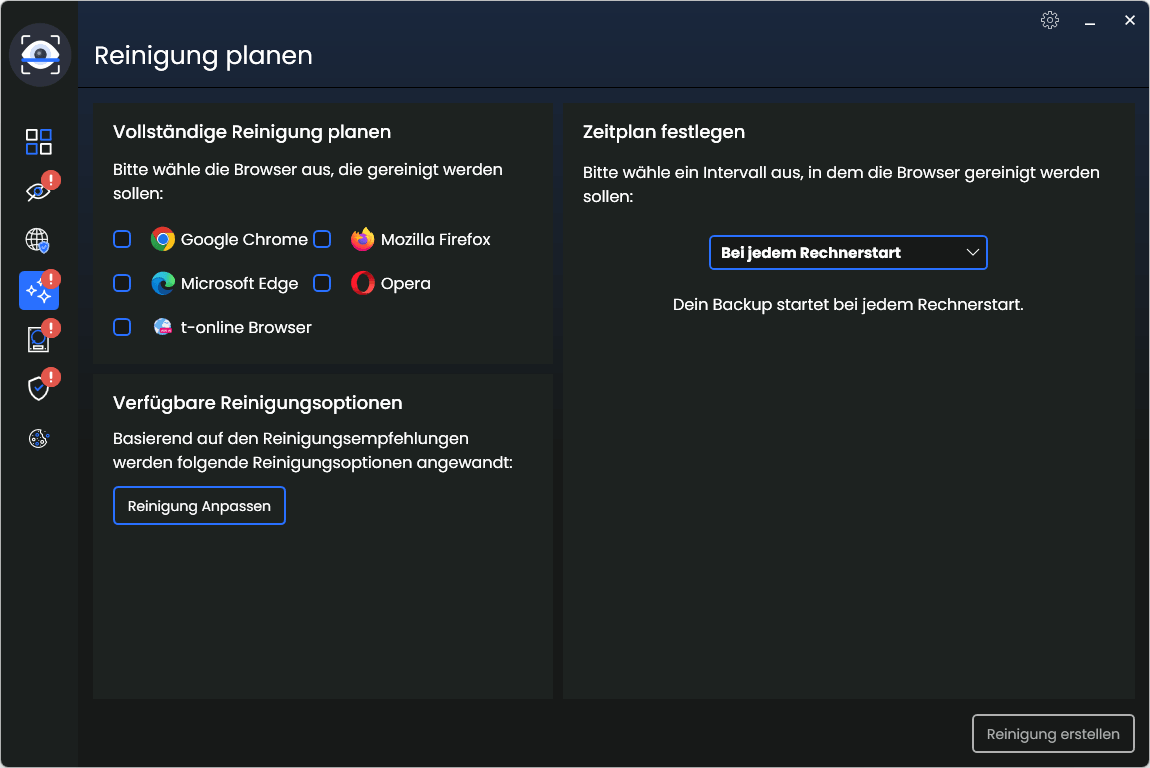Enable the Opera browser checkbox
This screenshot has height=768, width=1150.
coord(322,283)
